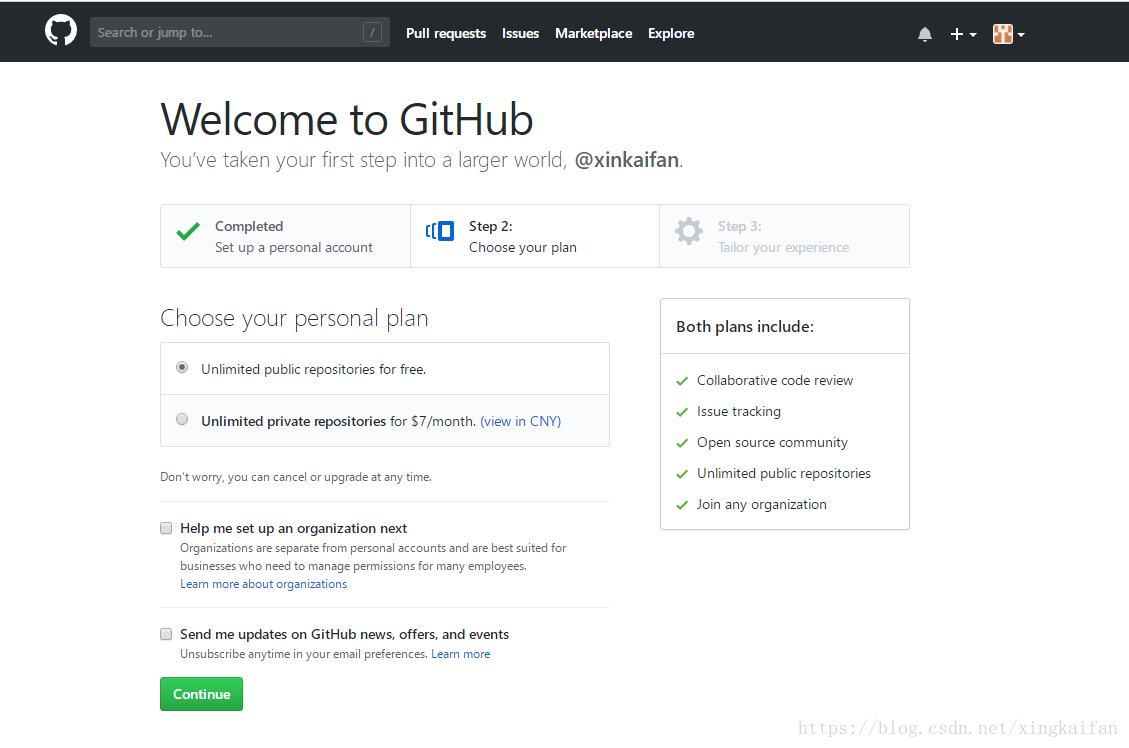The image size is (1129, 748).
Task: Open notifications via the bell icon
Action: pyautogui.click(x=924, y=33)
